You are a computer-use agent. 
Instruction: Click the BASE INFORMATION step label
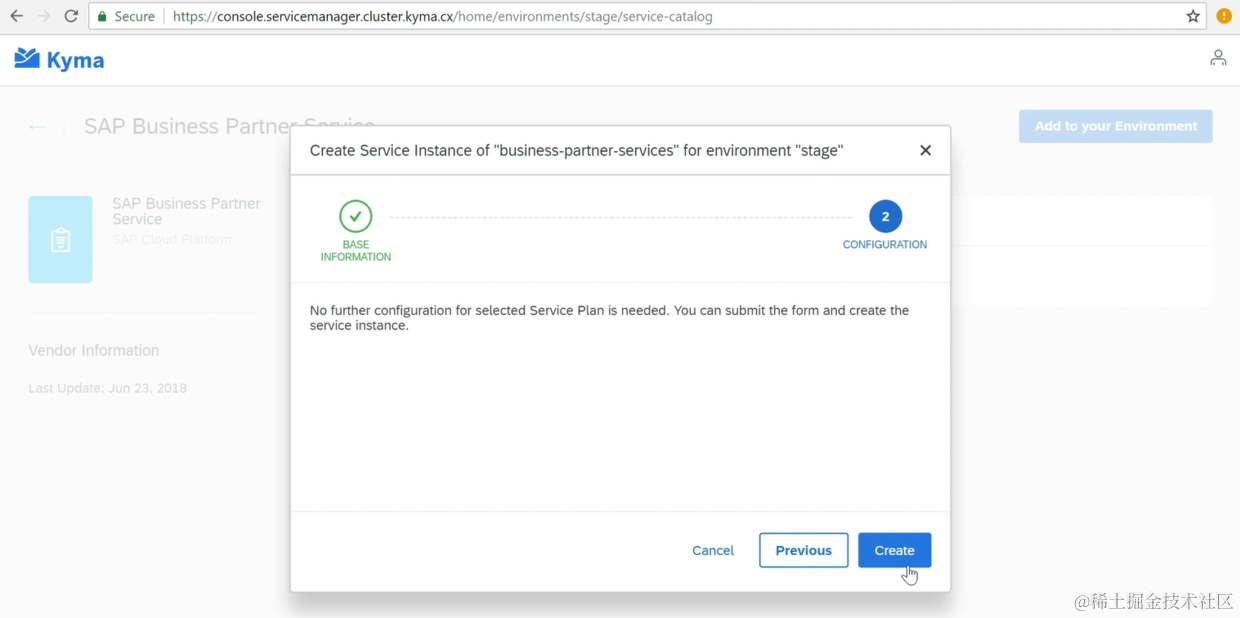click(x=355, y=251)
